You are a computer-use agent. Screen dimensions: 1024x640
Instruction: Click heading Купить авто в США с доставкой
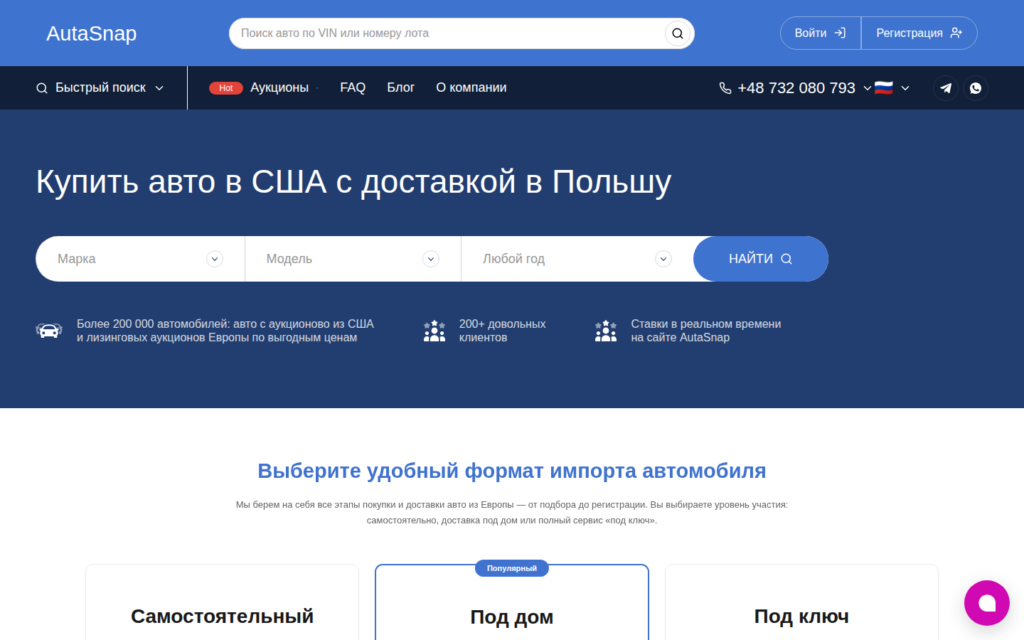pyautogui.click(x=353, y=182)
